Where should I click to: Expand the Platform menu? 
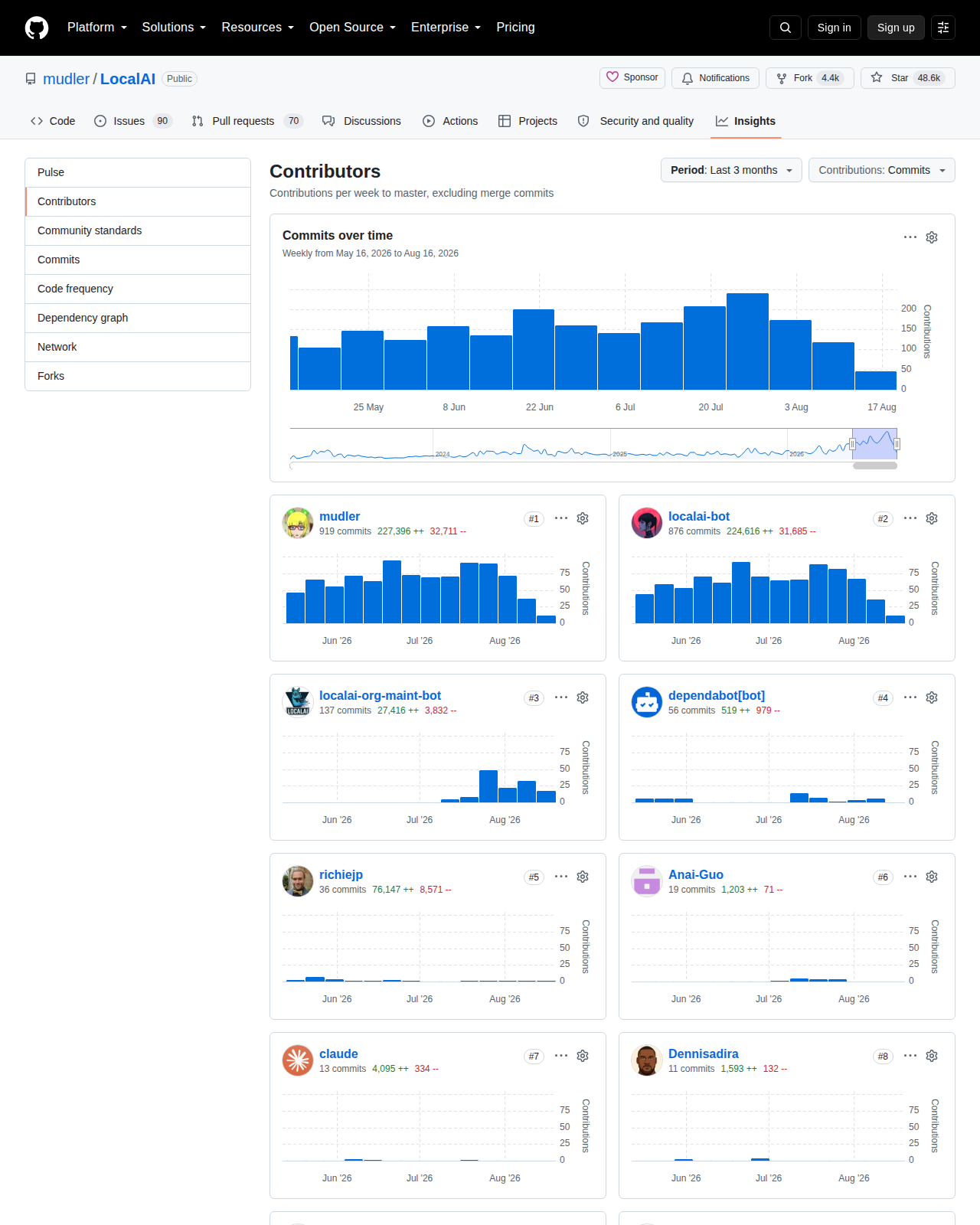pyautogui.click(x=96, y=28)
